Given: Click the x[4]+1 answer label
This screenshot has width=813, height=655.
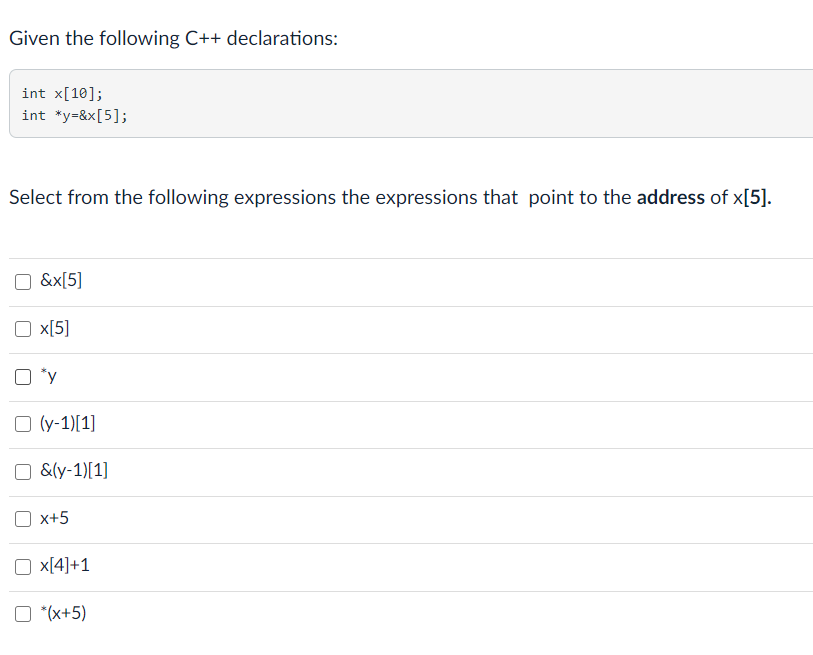Looking at the screenshot, I should click(62, 566).
